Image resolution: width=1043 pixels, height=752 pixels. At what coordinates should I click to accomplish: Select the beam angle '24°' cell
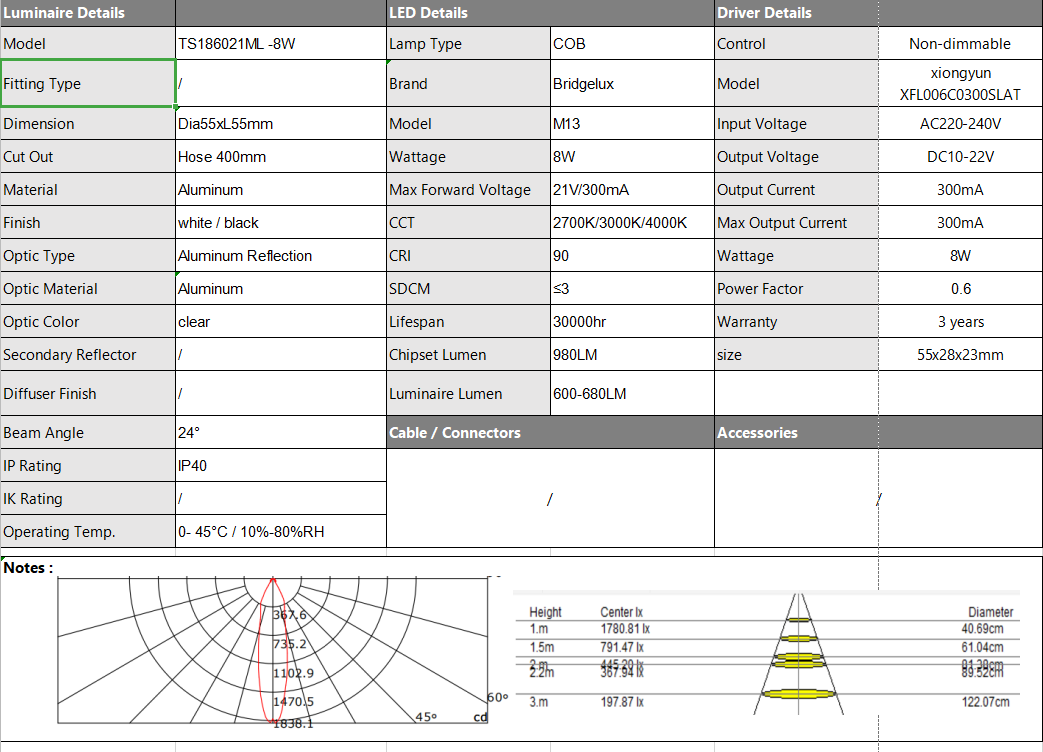click(x=281, y=433)
